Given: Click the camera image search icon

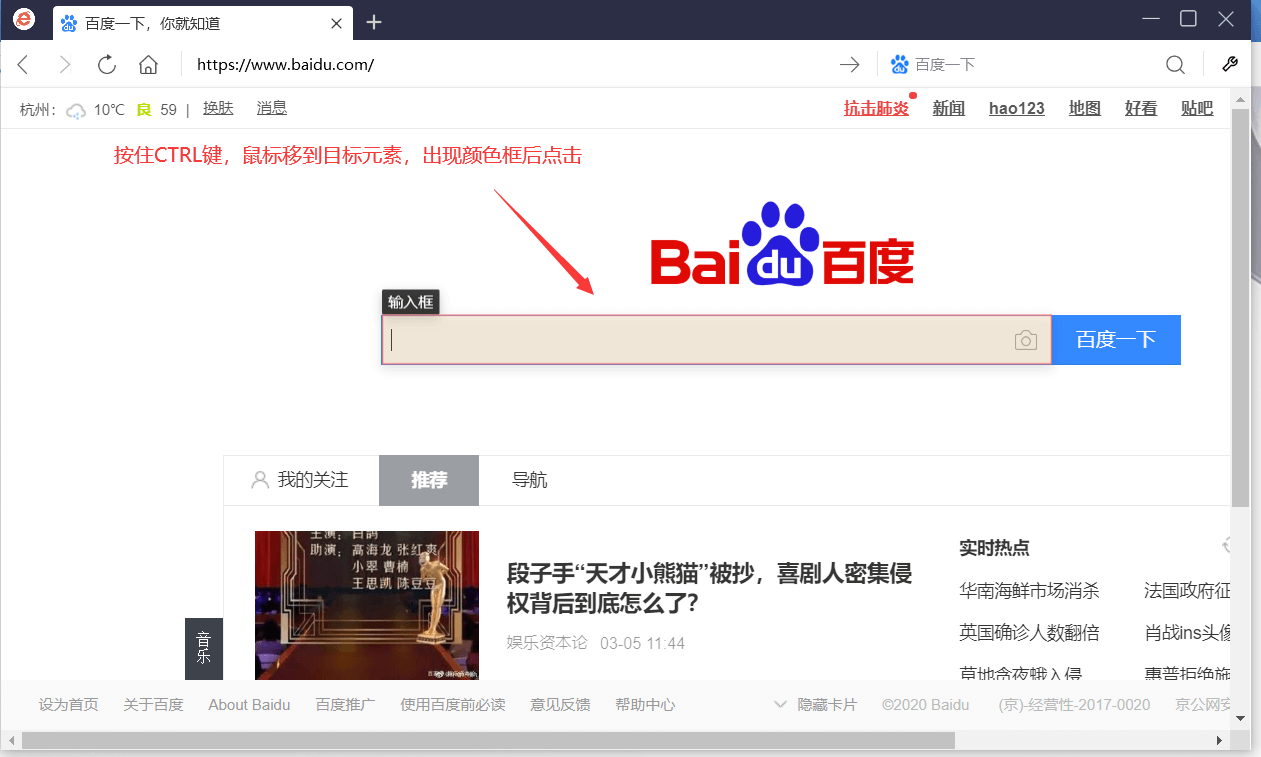Looking at the screenshot, I should [1025, 340].
